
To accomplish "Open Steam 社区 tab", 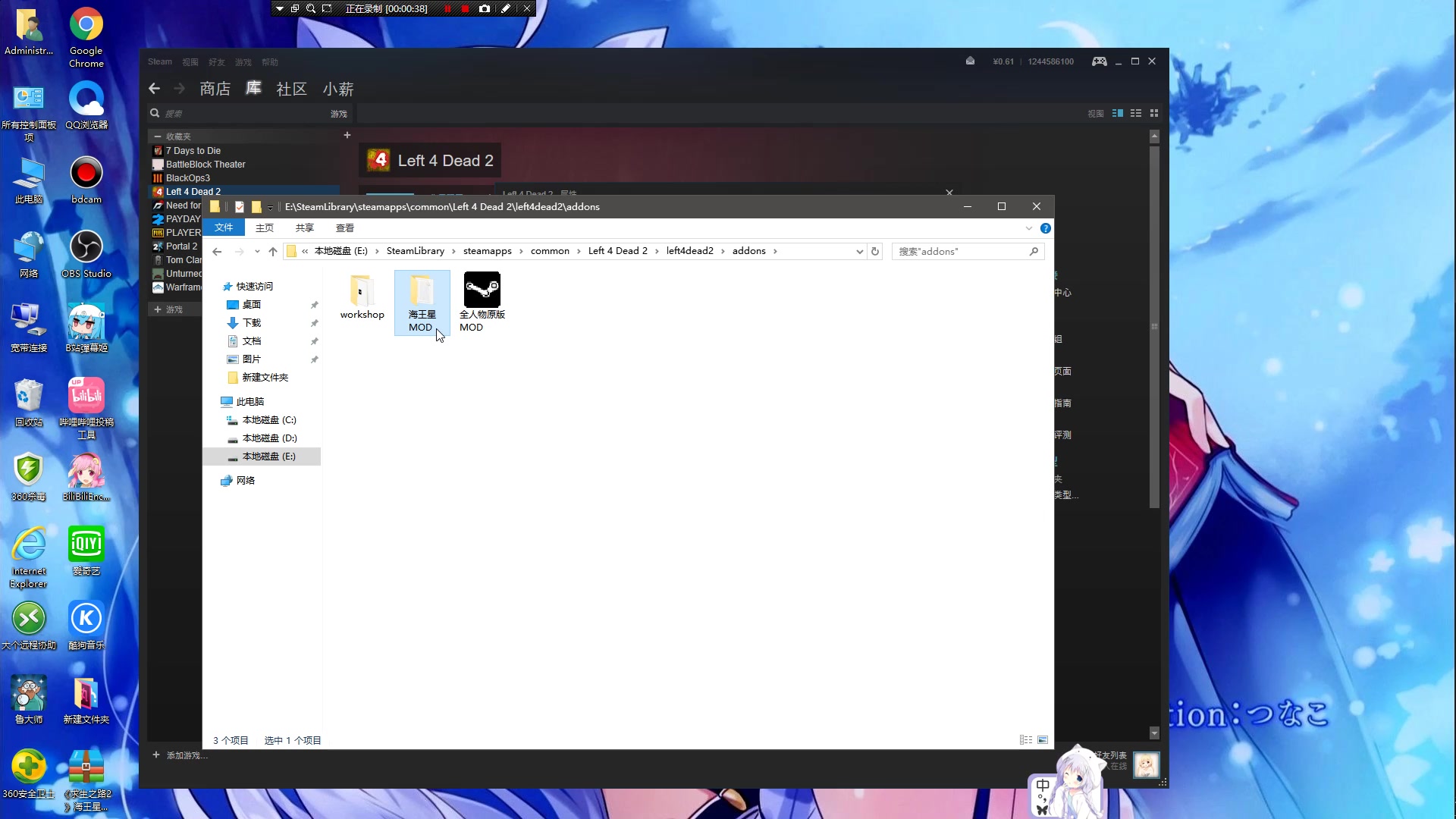I will pos(292,89).
